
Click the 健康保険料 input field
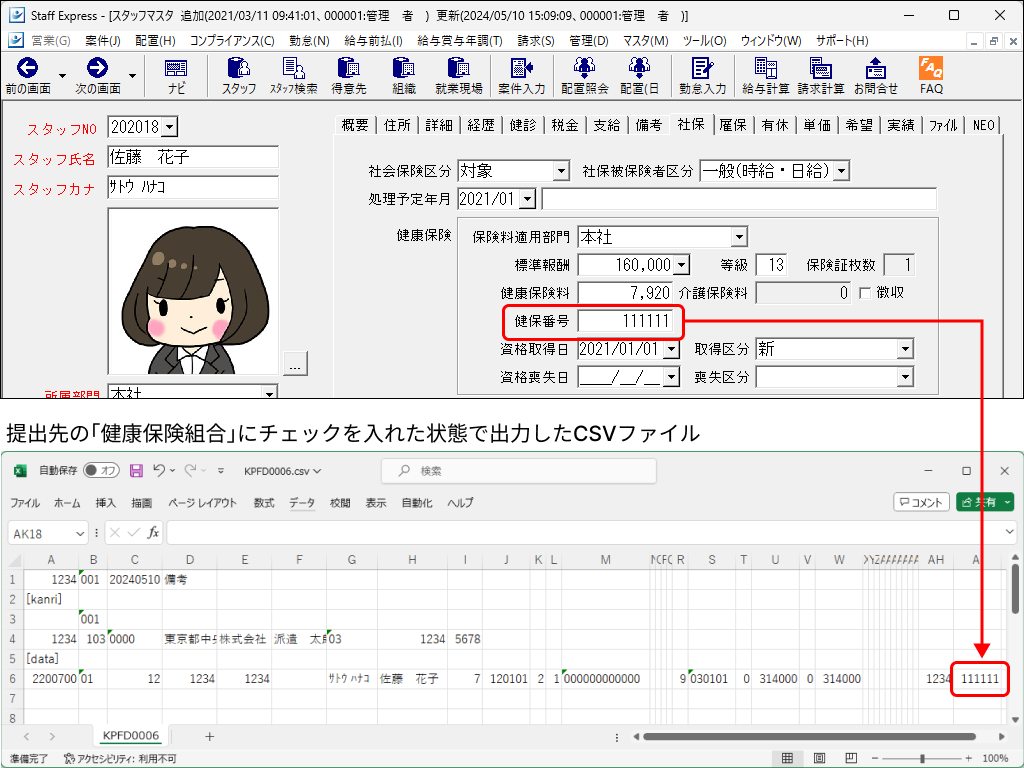coord(625,293)
